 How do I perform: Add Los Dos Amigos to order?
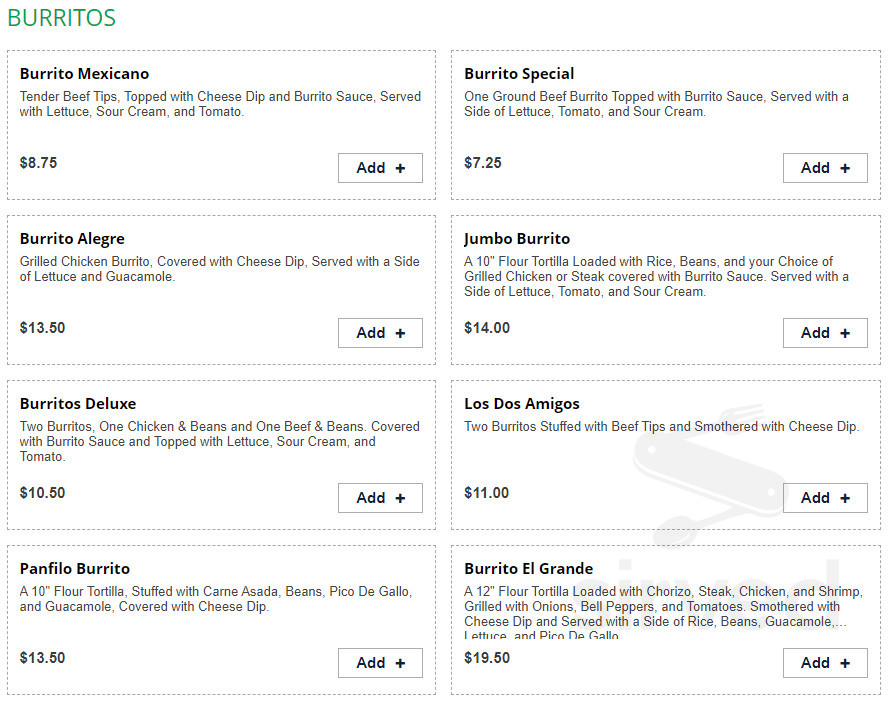[x=824, y=498]
